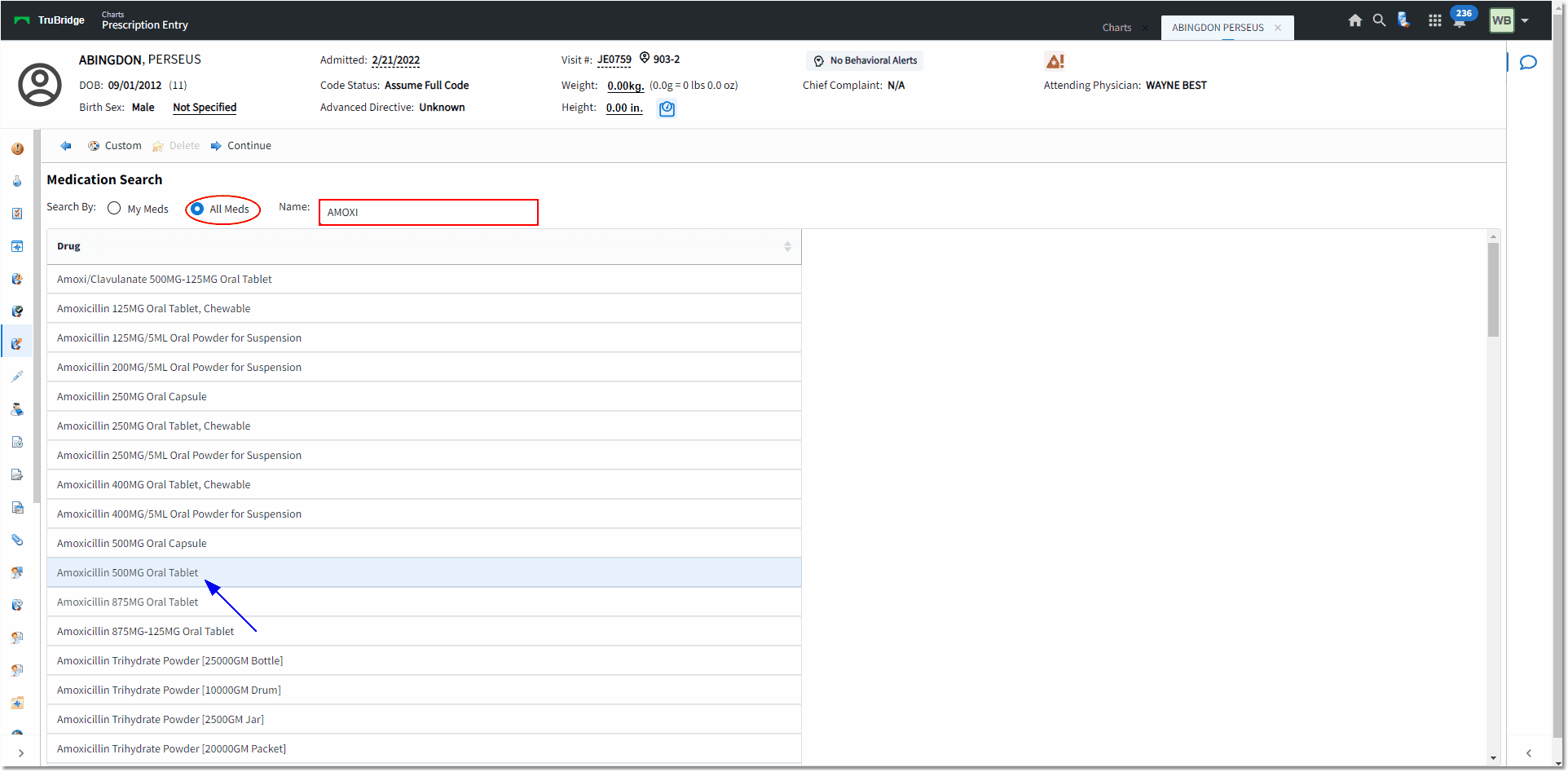Select Amoxi/Clavulanate 500MG-125MG Oral Tablet

pyautogui.click(x=424, y=279)
